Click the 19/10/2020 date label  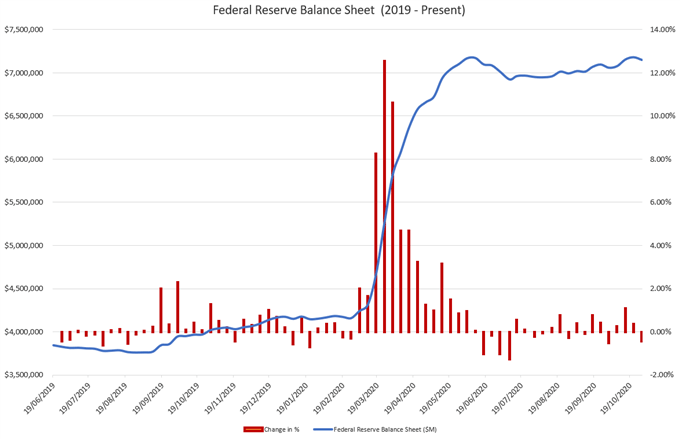point(615,398)
